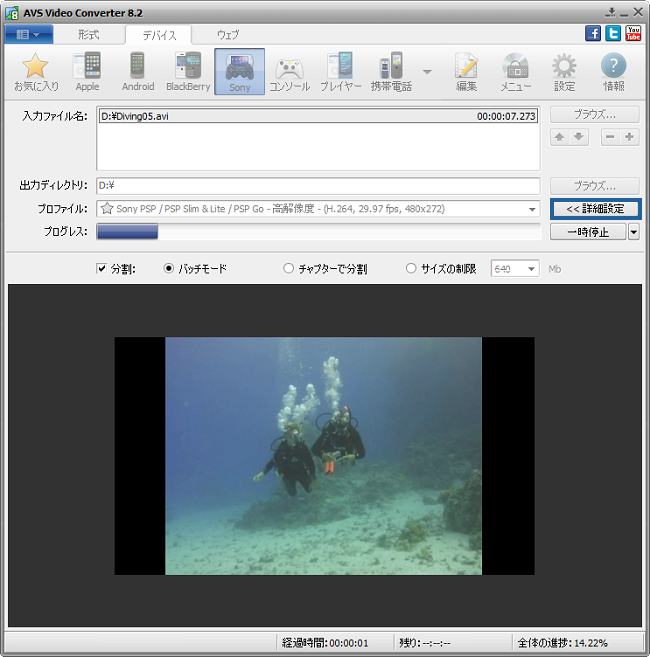Screen dimensions: 650x657
Task: Click the << 詳細設定 button
Action: [x=596, y=209]
